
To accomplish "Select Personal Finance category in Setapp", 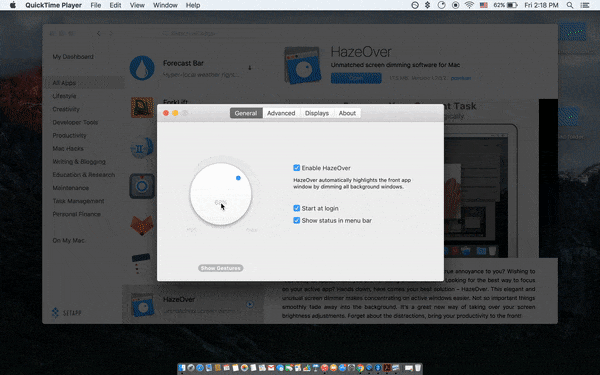I will coord(77,214).
